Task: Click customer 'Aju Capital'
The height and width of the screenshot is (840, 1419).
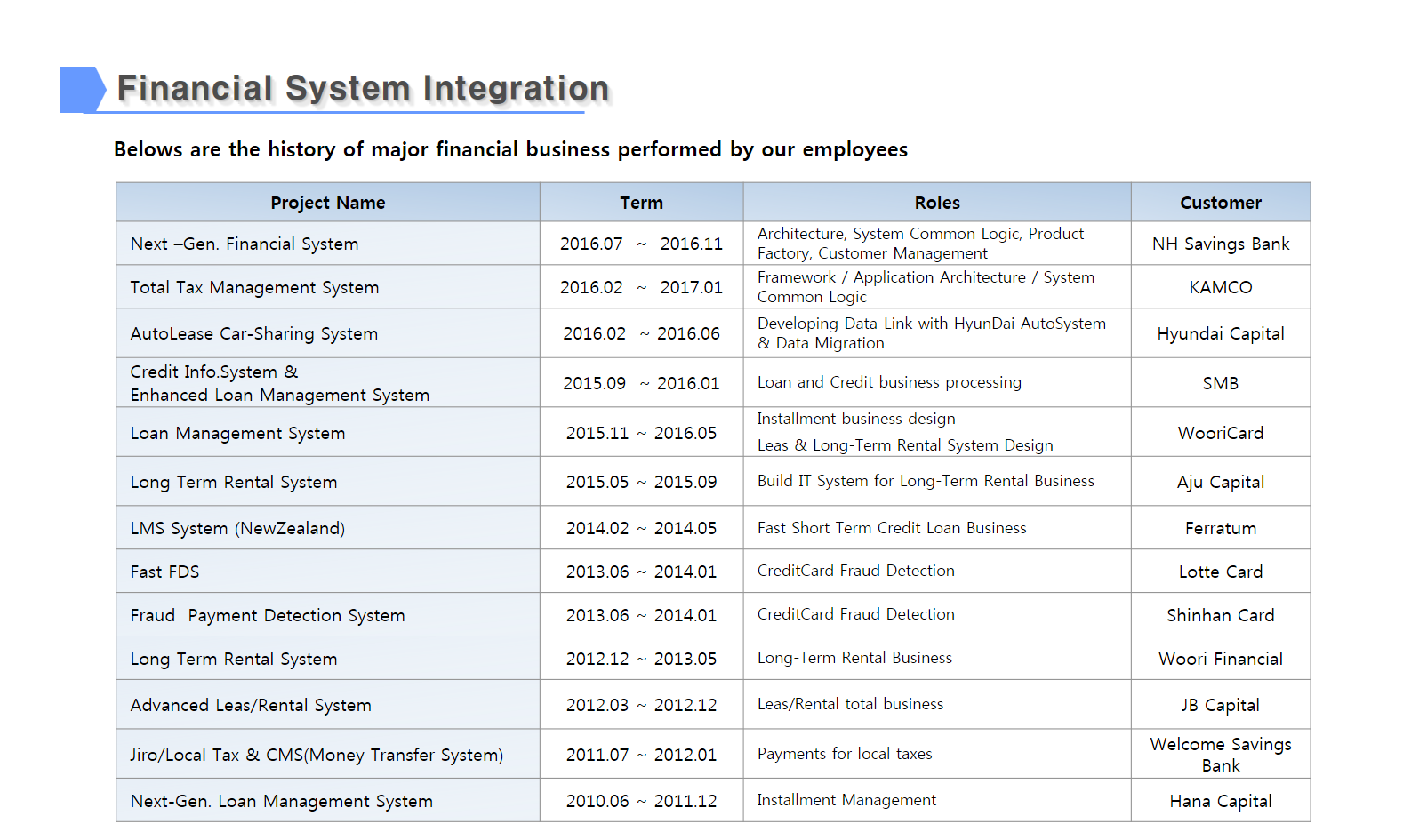Action: (1221, 482)
